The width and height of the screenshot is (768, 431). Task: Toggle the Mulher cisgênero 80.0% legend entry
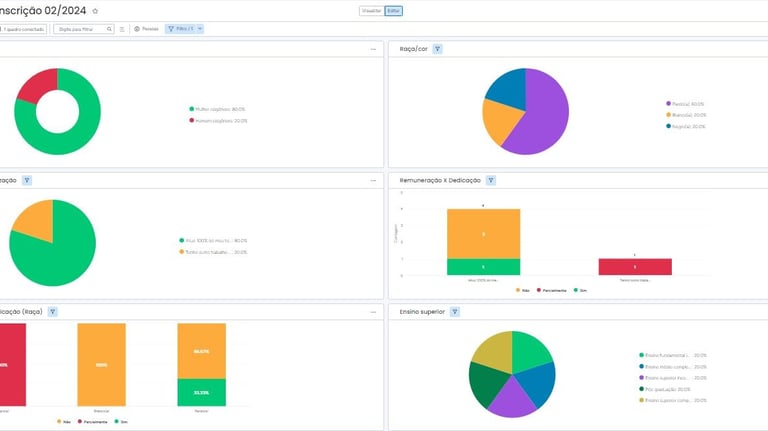pos(217,109)
